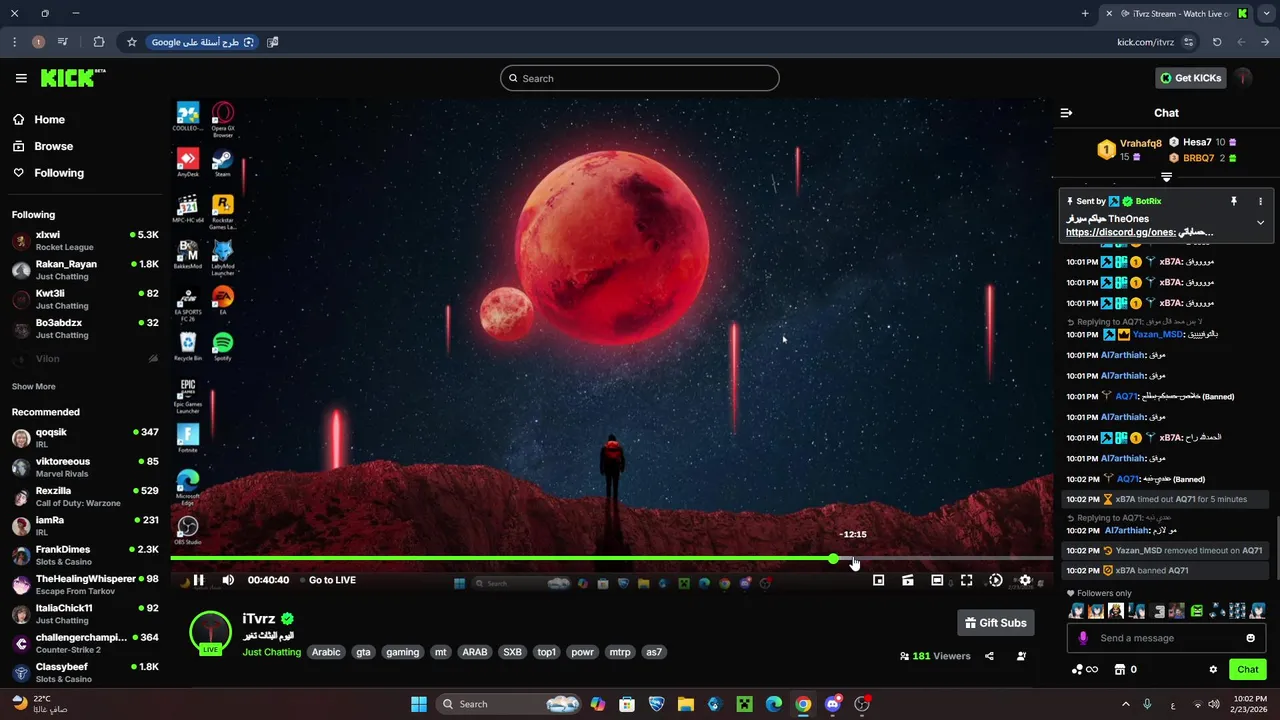Open the playback speed control
Image resolution: width=1280 pixels, height=720 pixels.
pos(995,580)
